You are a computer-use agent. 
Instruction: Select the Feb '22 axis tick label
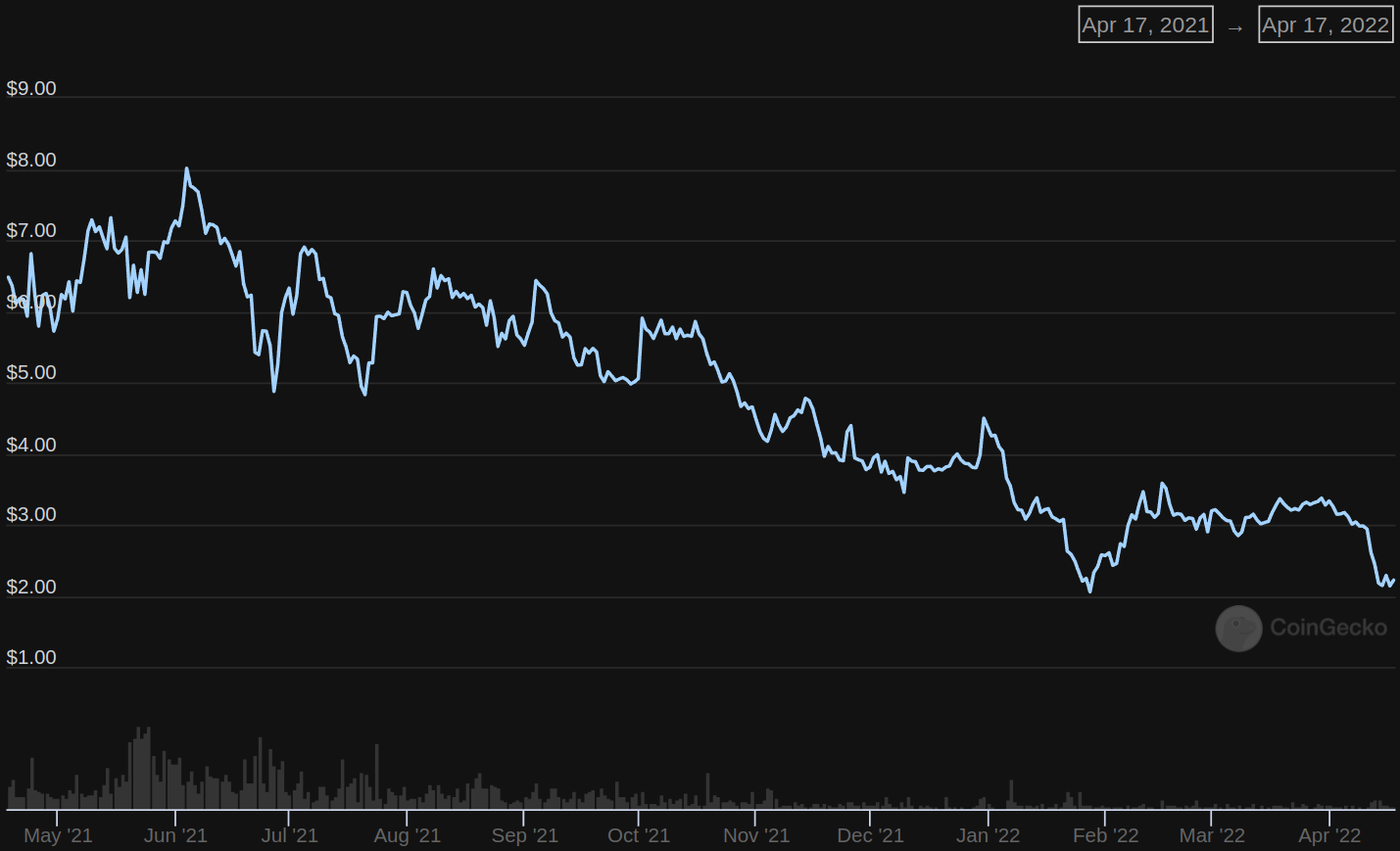click(1105, 835)
